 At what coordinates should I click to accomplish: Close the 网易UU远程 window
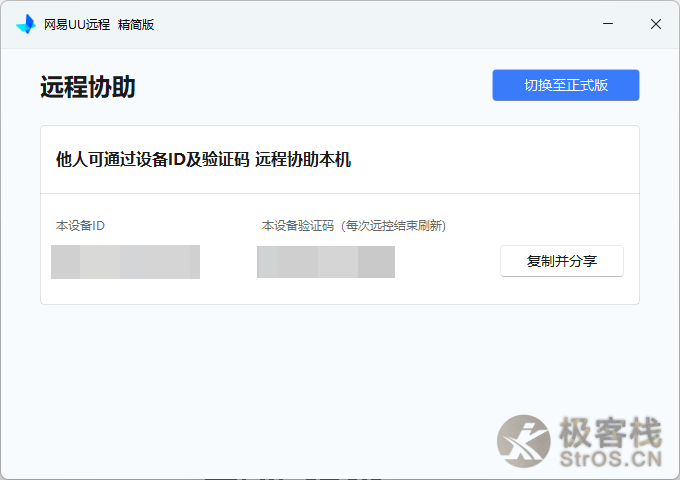(656, 24)
